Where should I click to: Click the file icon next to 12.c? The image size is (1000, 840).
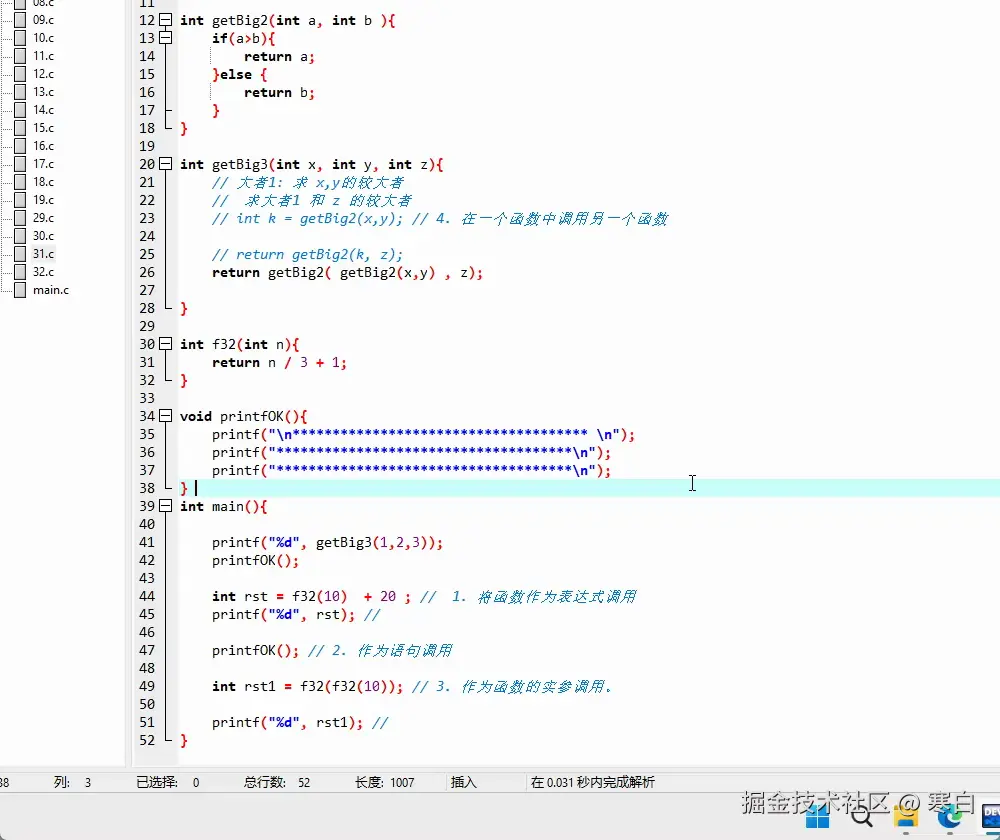(x=20, y=73)
